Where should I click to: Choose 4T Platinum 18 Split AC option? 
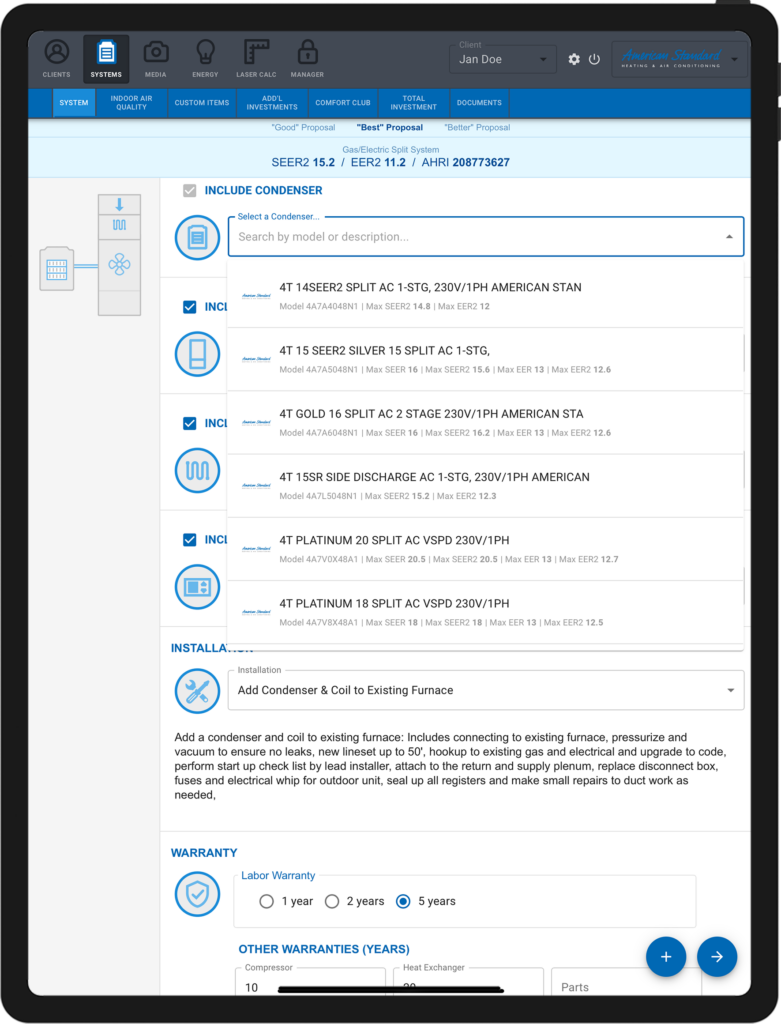pos(485,613)
